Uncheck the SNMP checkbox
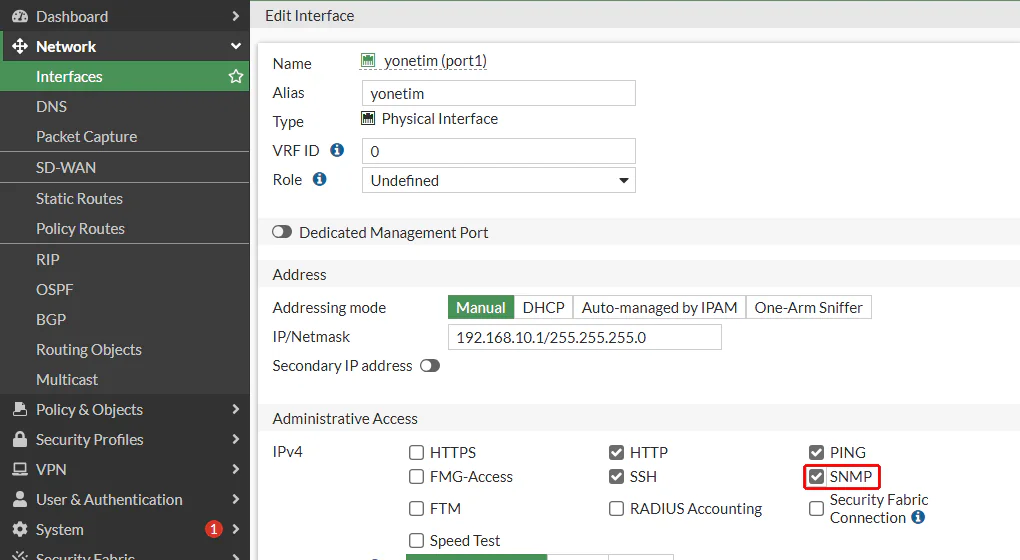 point(816,477)
